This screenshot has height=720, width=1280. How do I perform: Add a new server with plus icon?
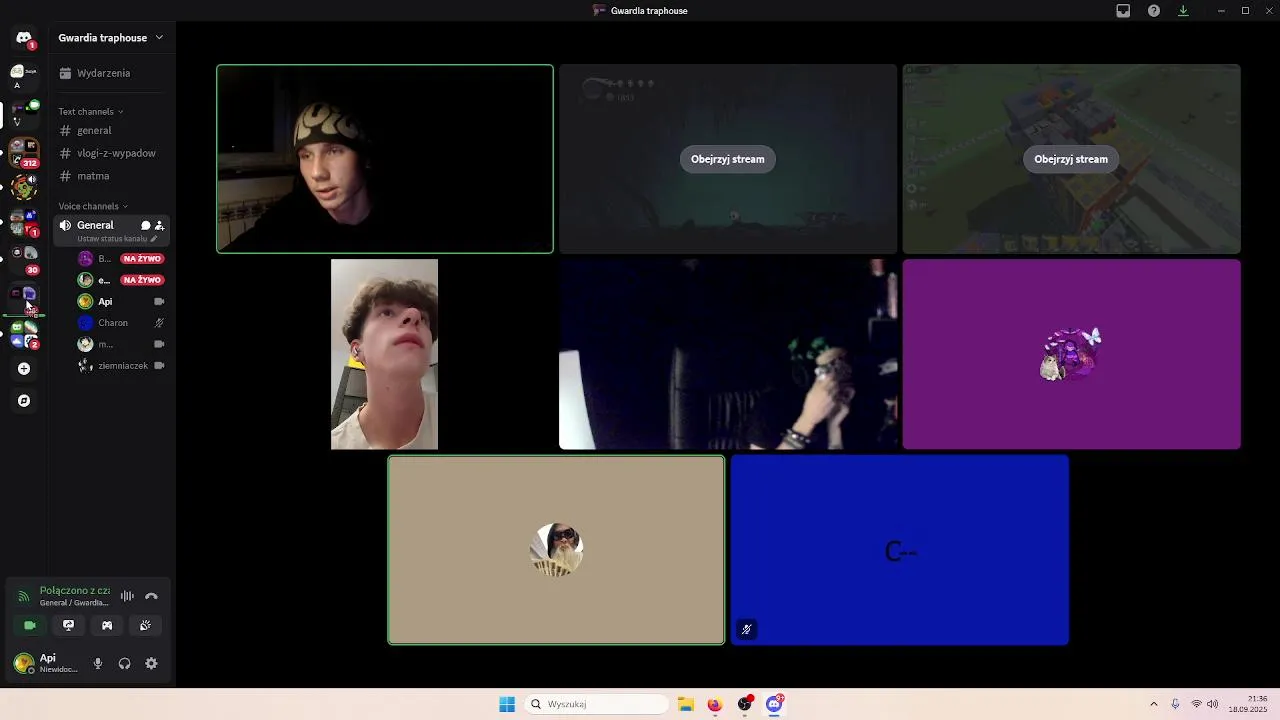pos(24,369)
